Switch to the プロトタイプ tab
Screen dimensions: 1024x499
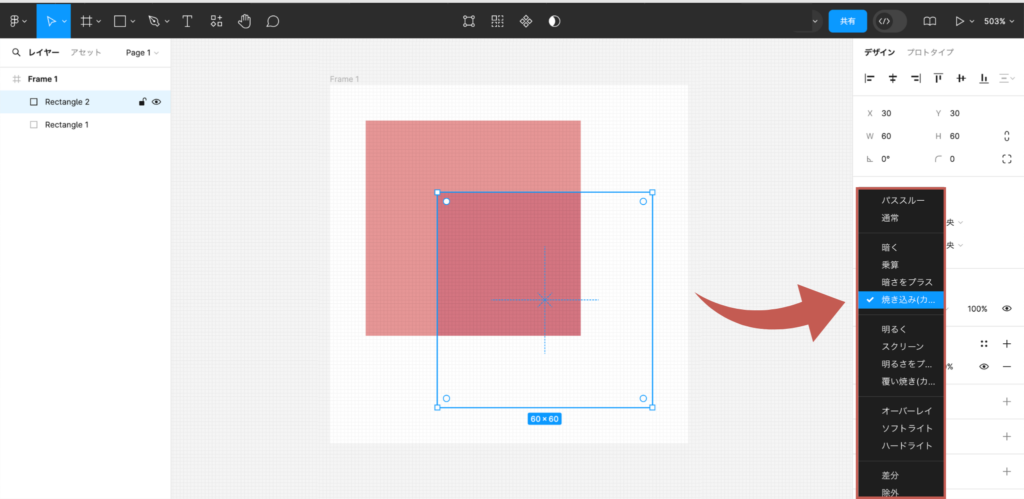pyautogui.click(x=929, y=52)
